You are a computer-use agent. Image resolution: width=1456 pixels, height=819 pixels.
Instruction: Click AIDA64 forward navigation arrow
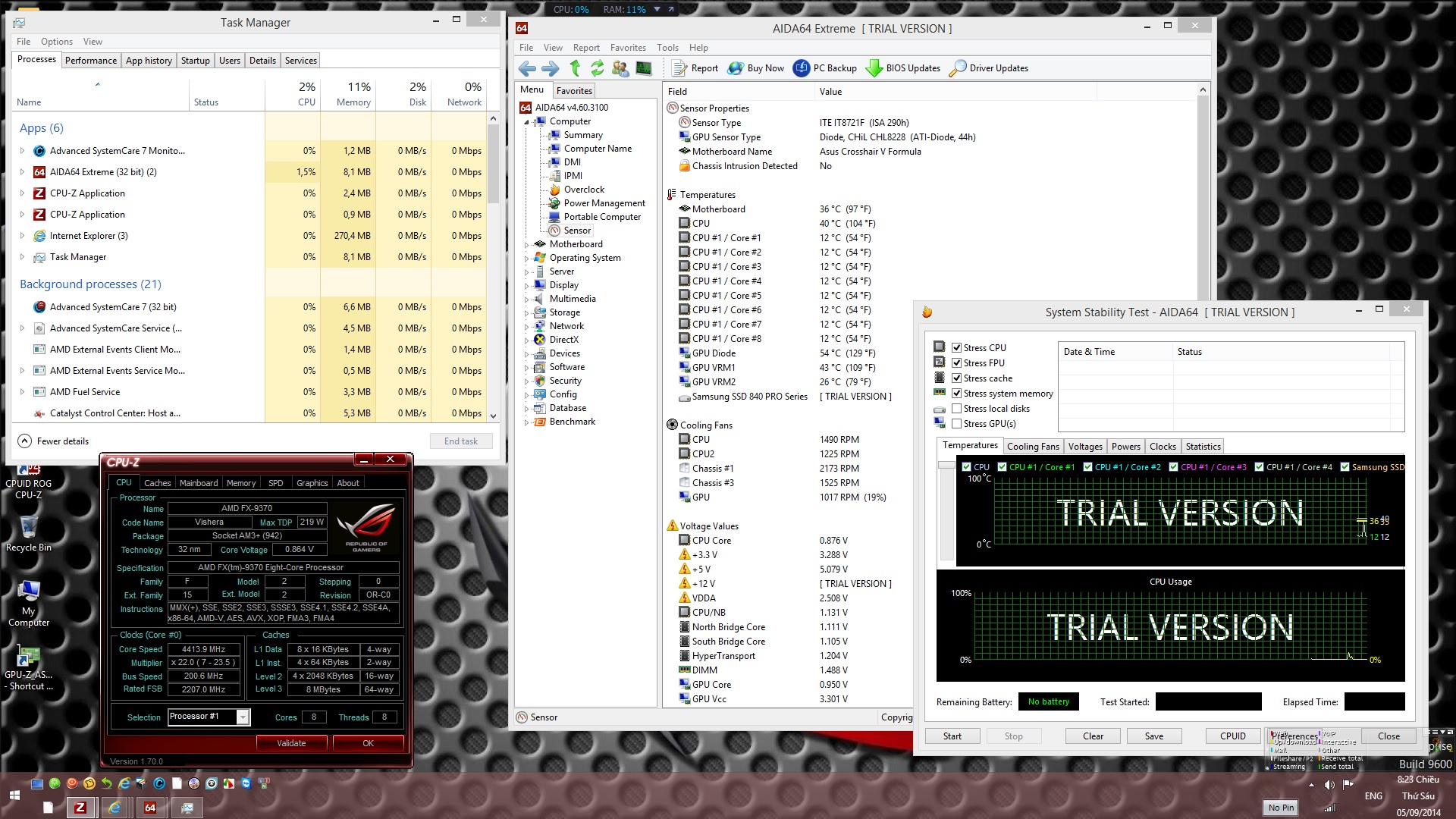tap(551, 68)
